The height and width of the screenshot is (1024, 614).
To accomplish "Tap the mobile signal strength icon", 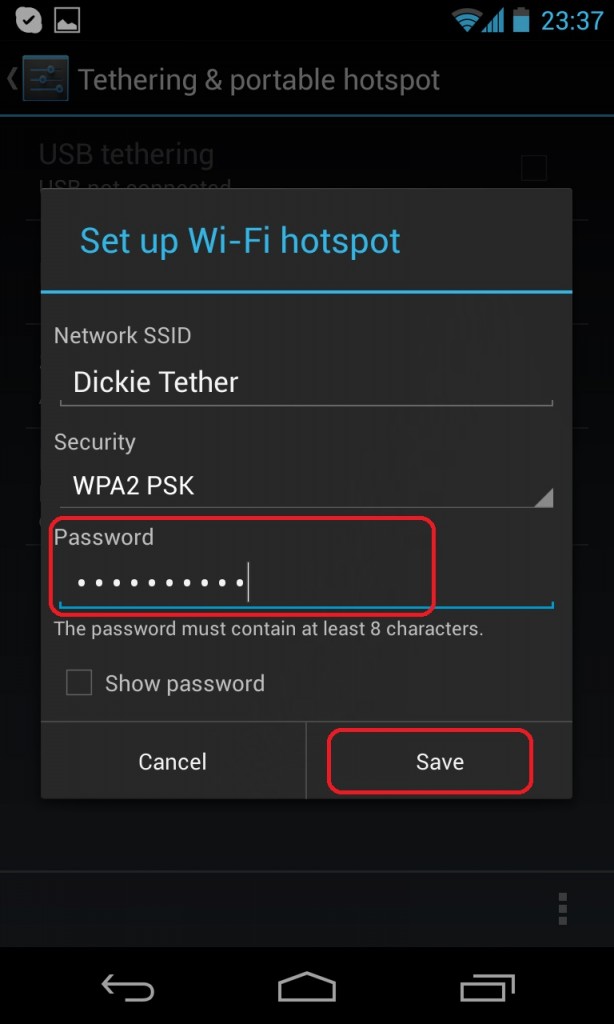I will tap(493, 21).
